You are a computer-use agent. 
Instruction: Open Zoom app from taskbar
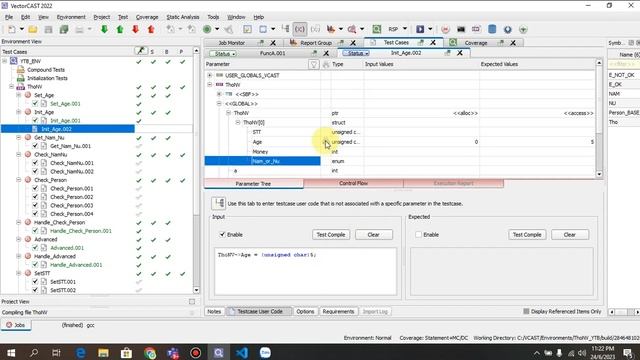265,352
